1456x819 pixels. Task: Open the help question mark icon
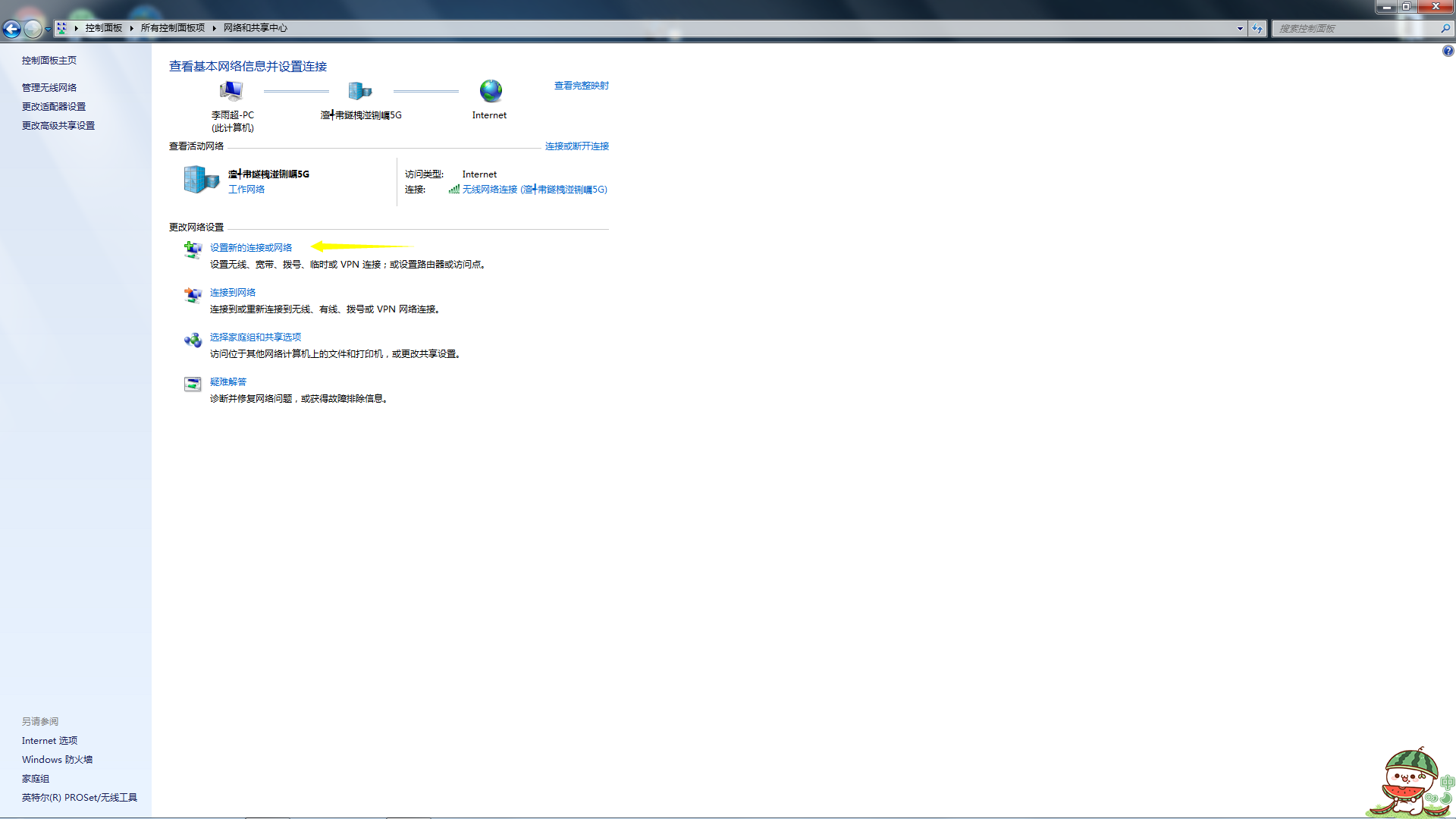pyautogui.click(x=1448, y=52)
